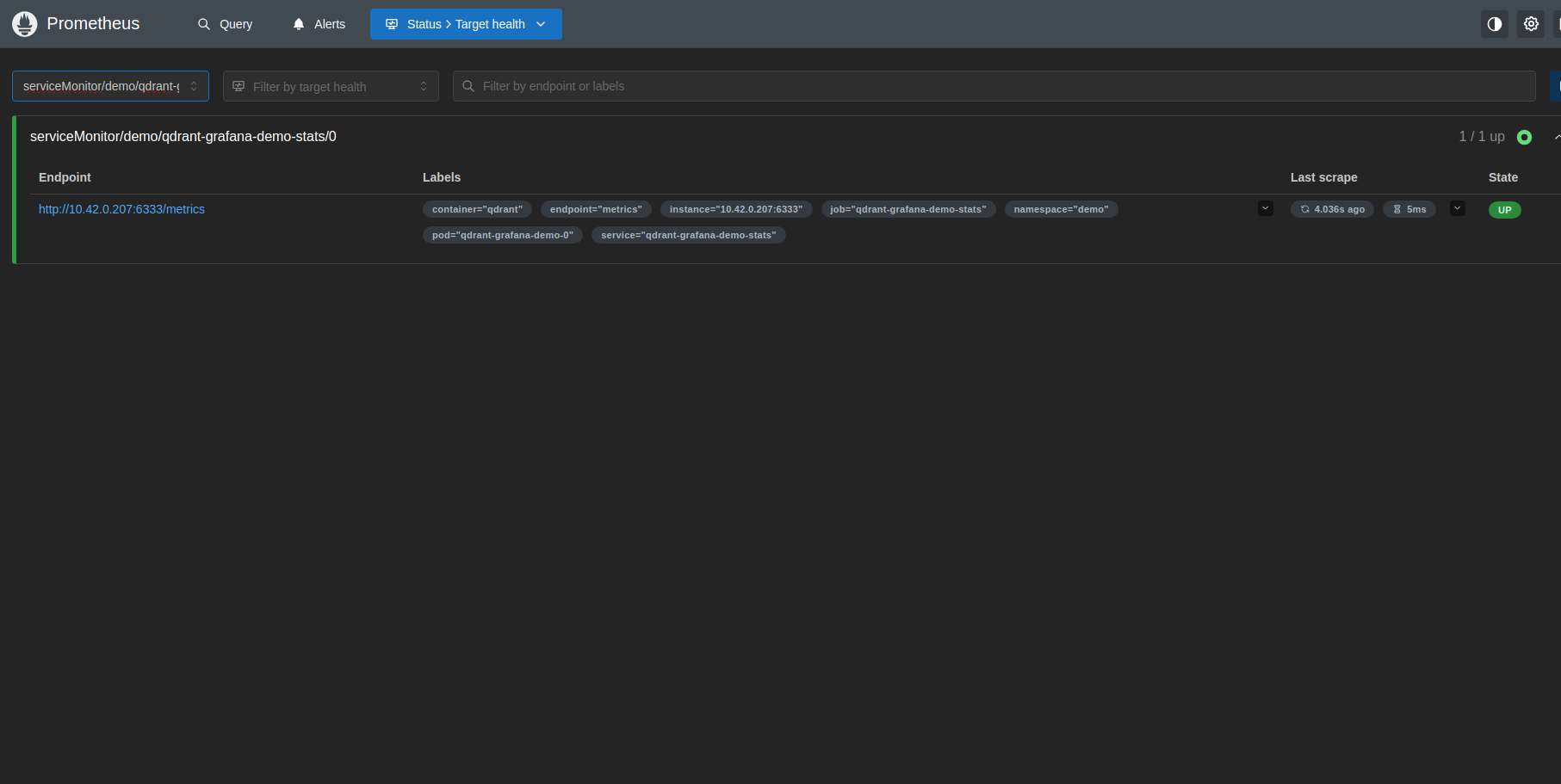Click the green target health ring icon
The height and width of the screenshot is (784, 1561).
(1524, 137)
